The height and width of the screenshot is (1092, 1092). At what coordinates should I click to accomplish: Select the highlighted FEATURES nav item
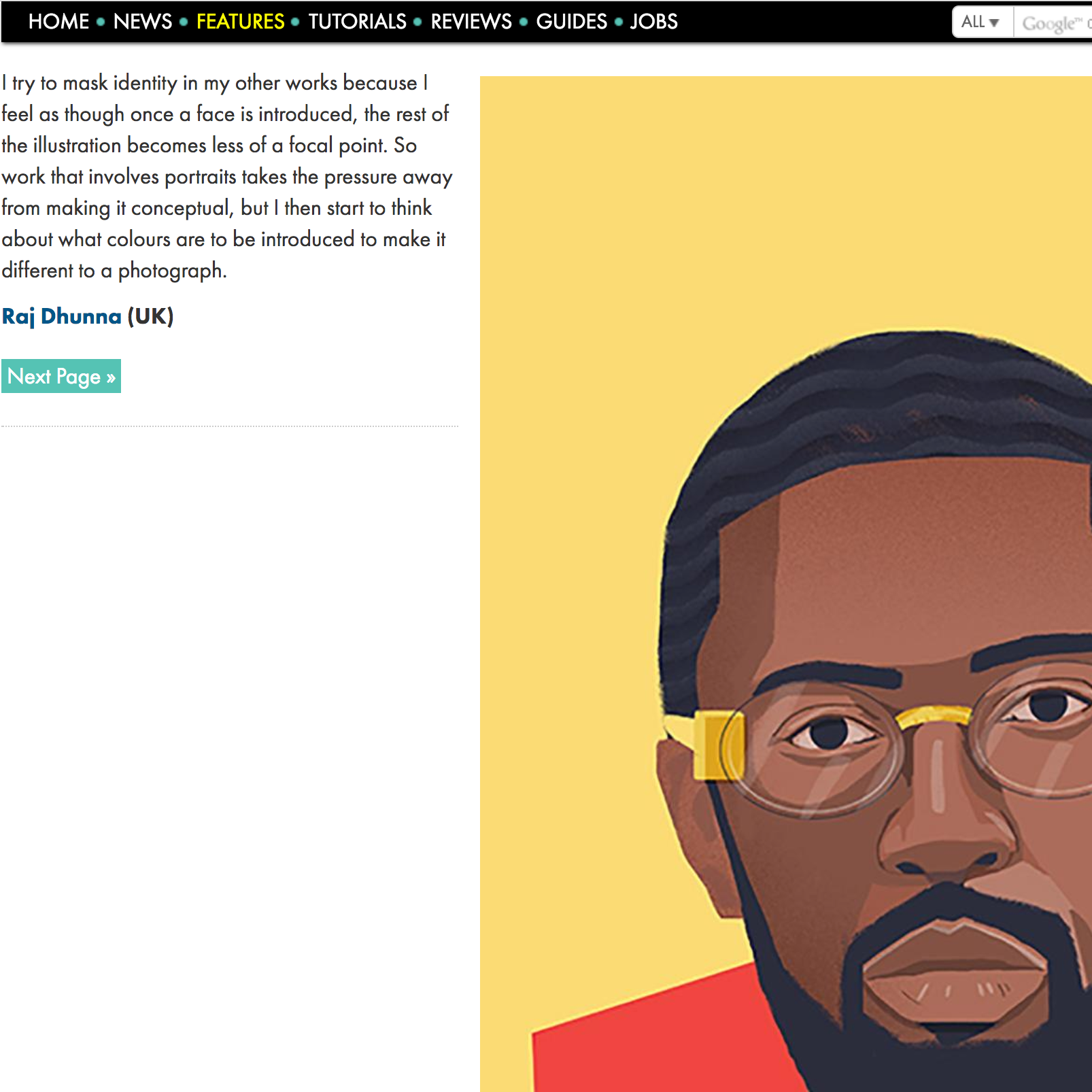coord(240,22)
